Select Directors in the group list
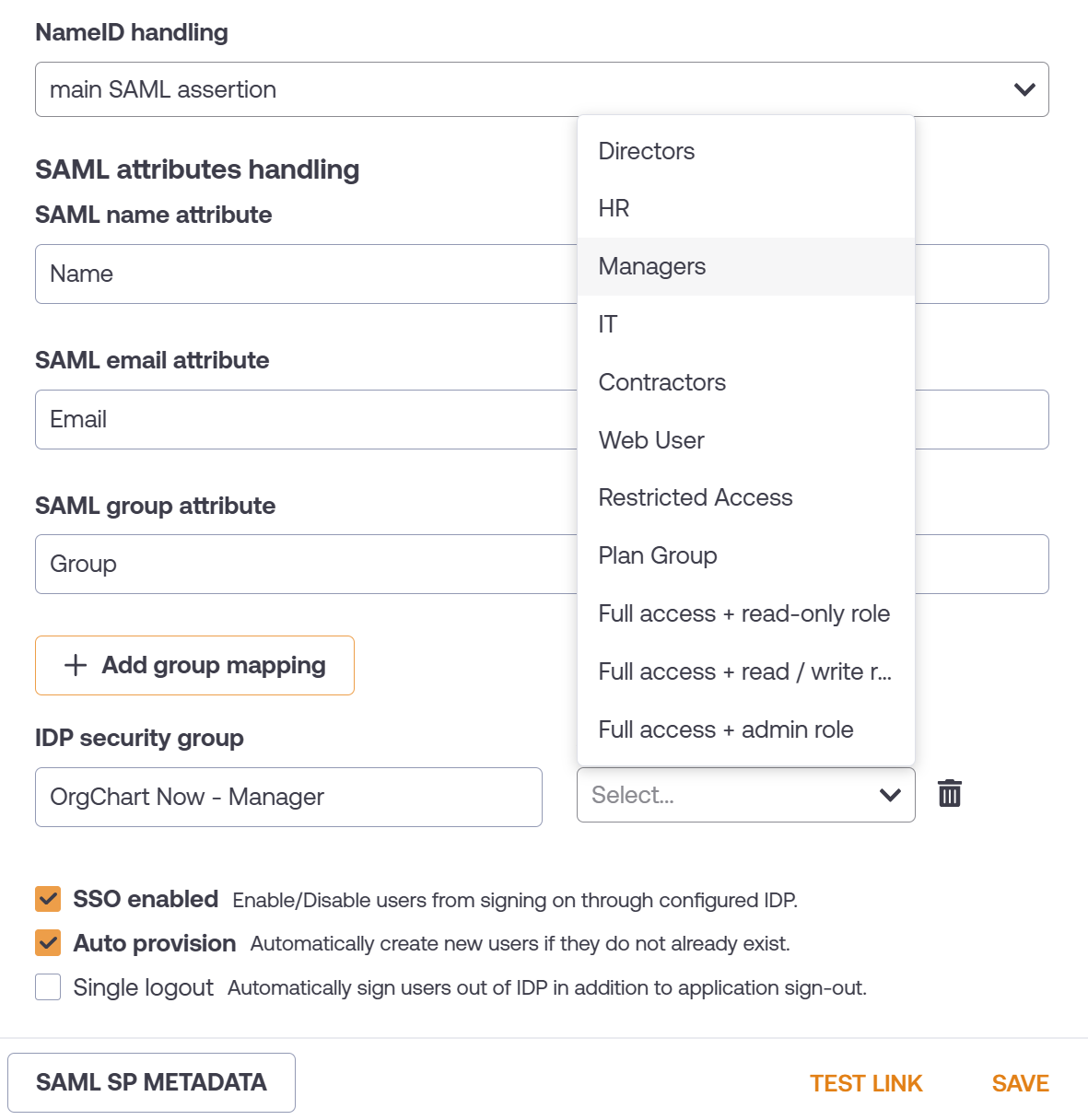Screen dimensions: 1088x1120 [x=745, y=151]
